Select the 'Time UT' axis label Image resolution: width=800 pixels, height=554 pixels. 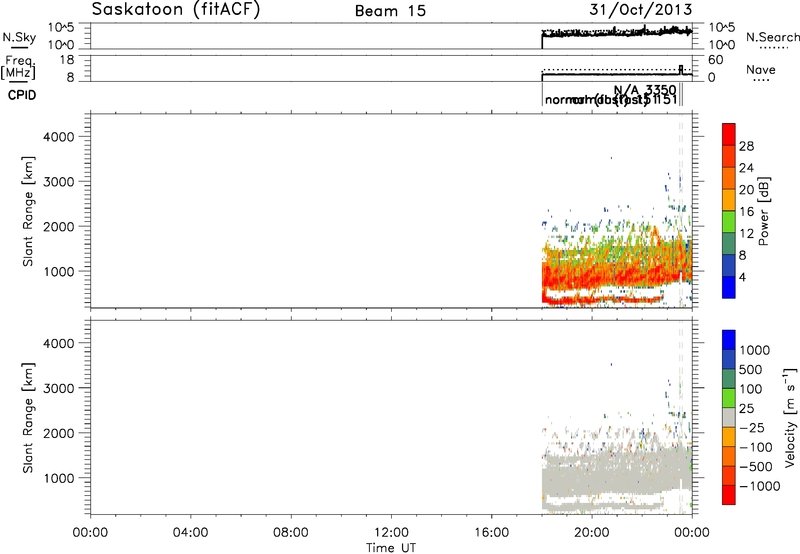coord(391,548)
